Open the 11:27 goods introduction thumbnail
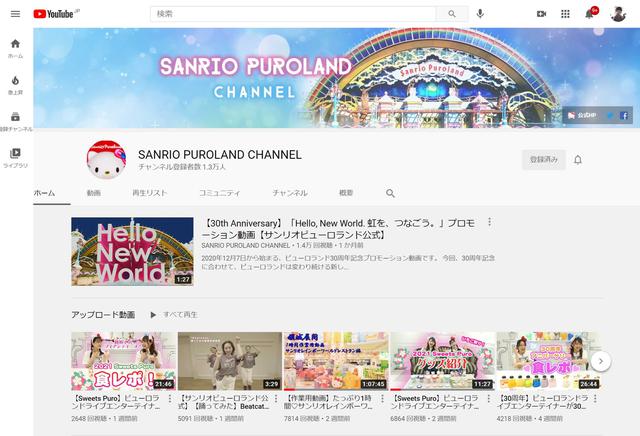 pos(442,361)
